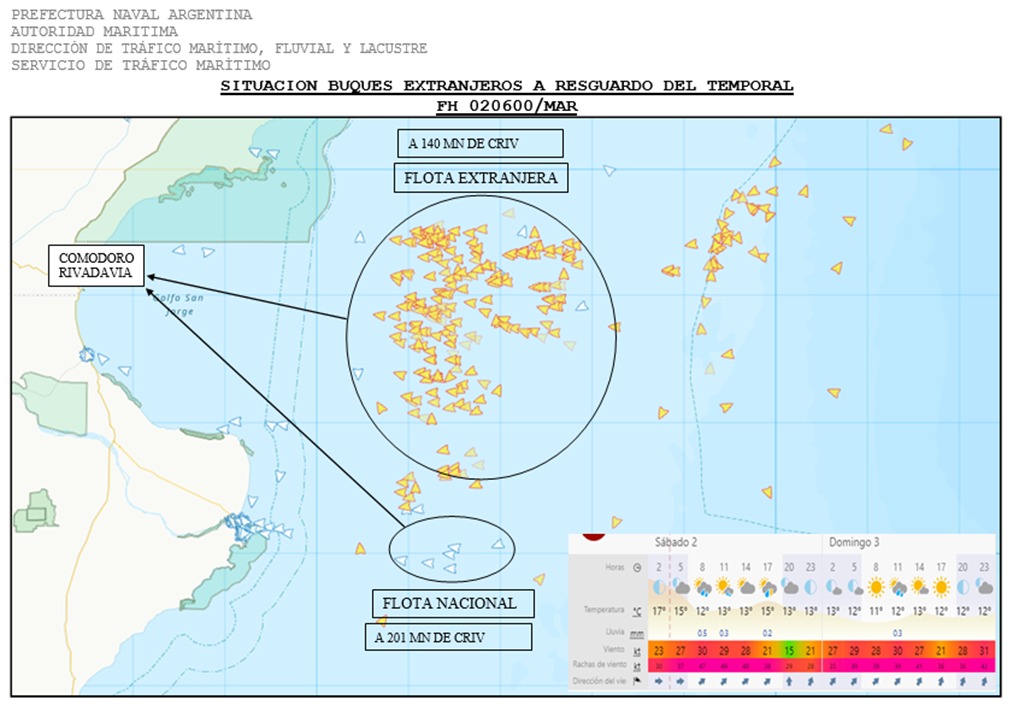
Task: Click the FLOTA NACIONAL label box
Action: 453,603
